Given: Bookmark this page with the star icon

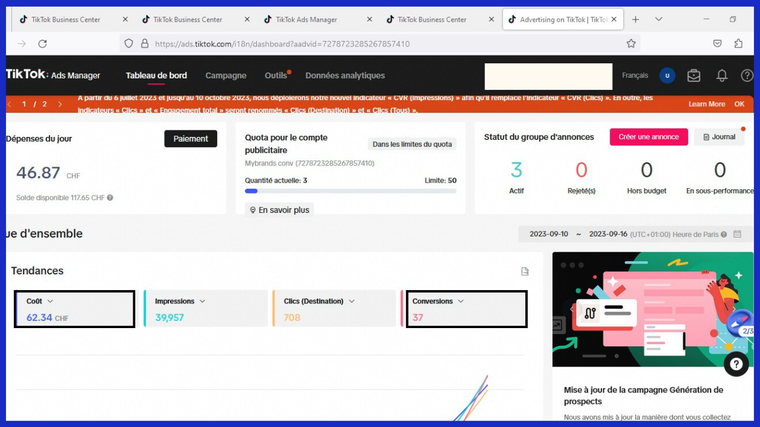Looking at the screenshot, I should coord(631,44).
